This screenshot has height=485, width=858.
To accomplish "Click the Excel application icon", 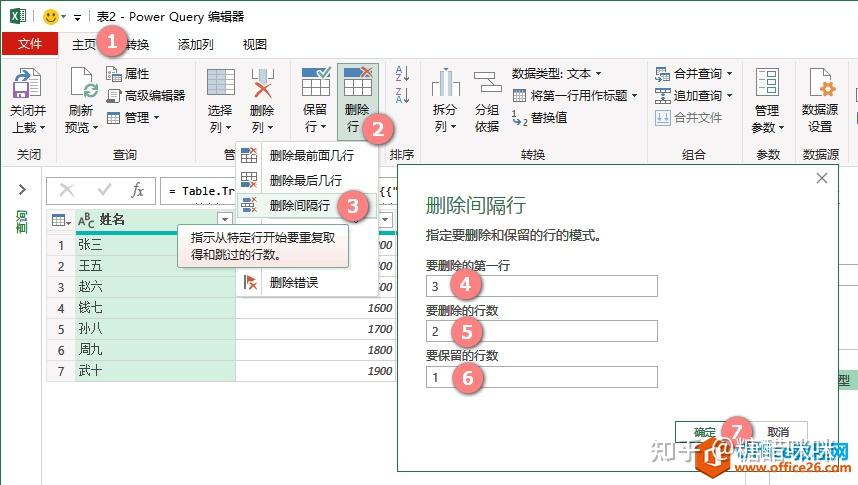I will pyautogui.click(x=18, y=15).
